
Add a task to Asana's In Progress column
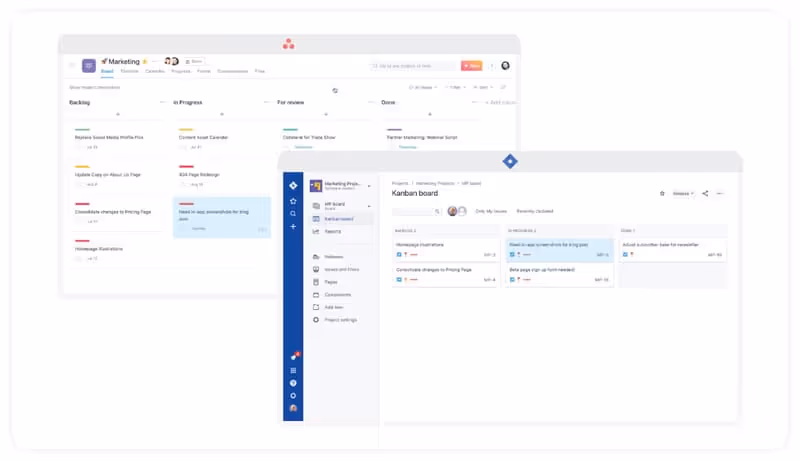tap(222, 114)
